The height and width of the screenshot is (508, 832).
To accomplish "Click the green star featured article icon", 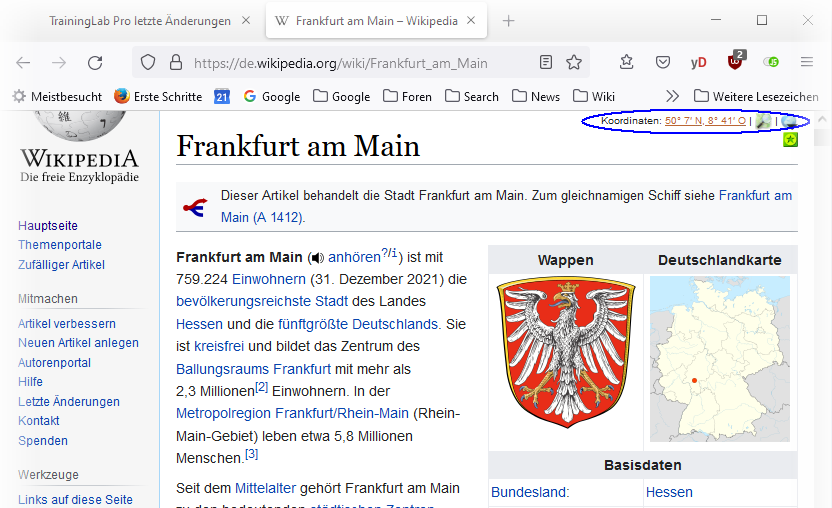I will [790, 140].
